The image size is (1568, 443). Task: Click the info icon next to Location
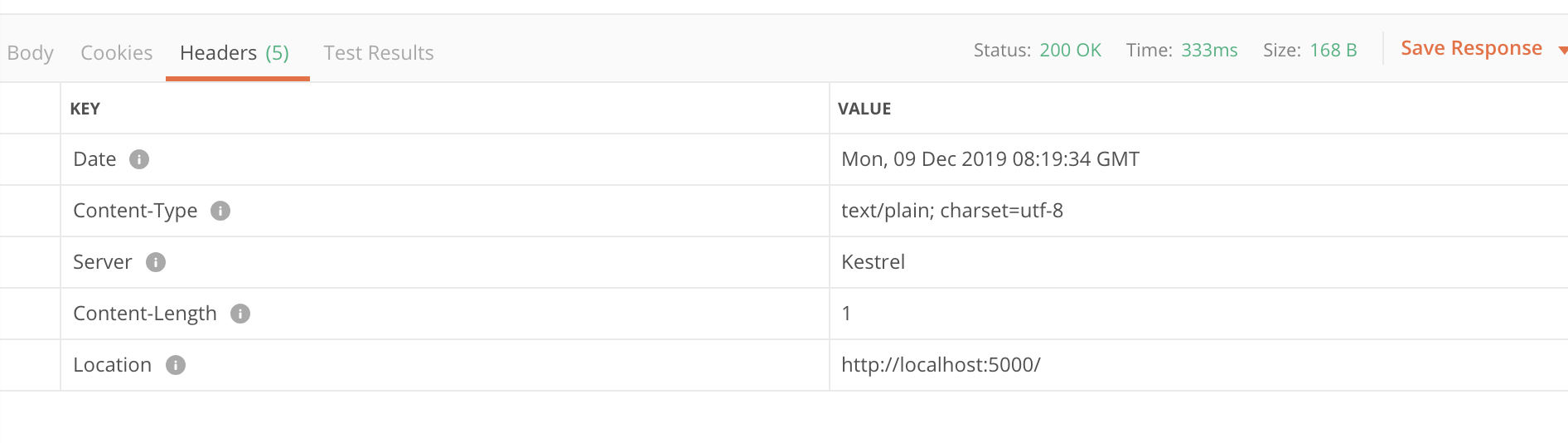(176, 365)
